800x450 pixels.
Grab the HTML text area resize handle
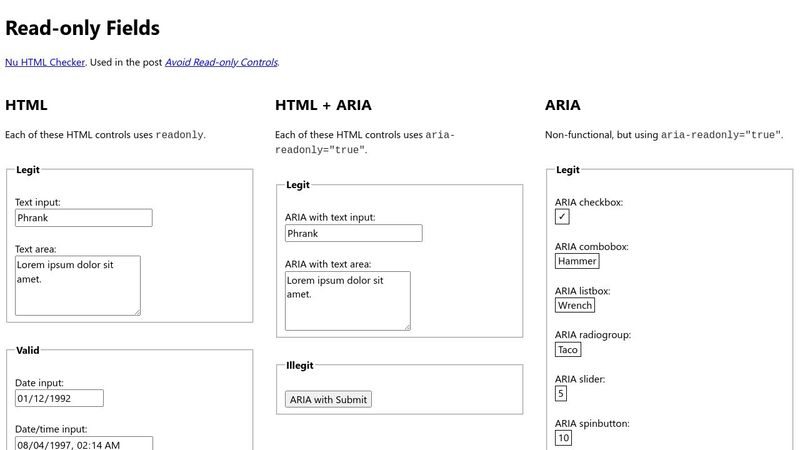click(136, 311)
